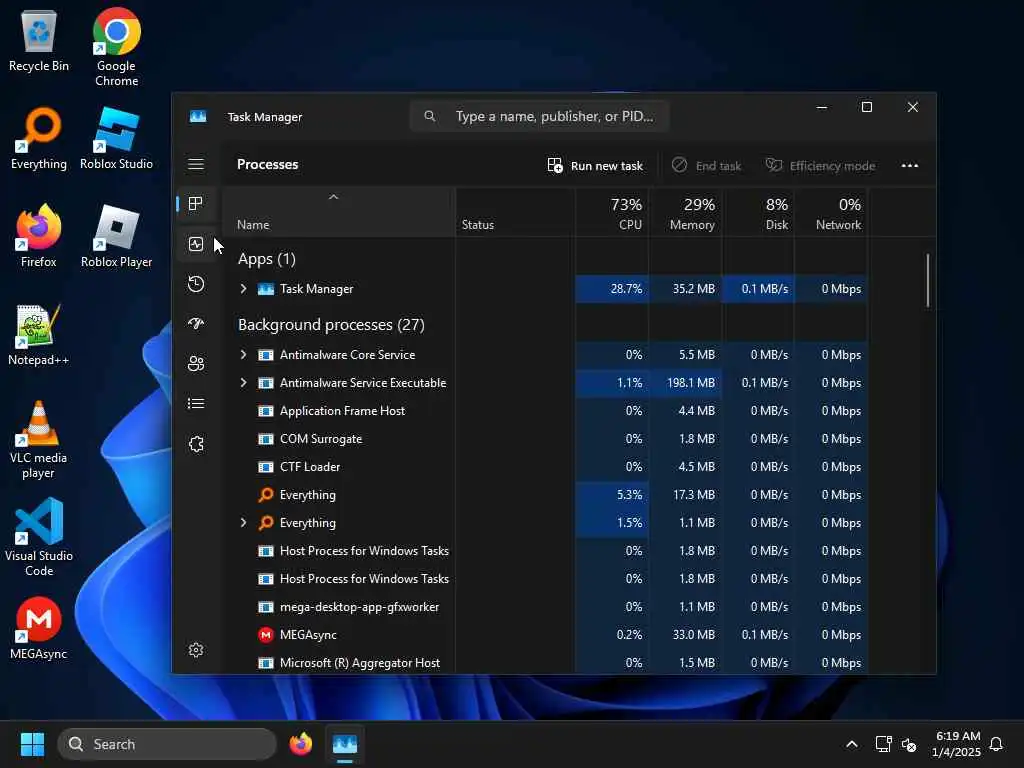Image resolution: width=1024 pixels, height=768 pixels.
Task: Open the Task Manager navigation hamburger menu
Action: point(196,164)
